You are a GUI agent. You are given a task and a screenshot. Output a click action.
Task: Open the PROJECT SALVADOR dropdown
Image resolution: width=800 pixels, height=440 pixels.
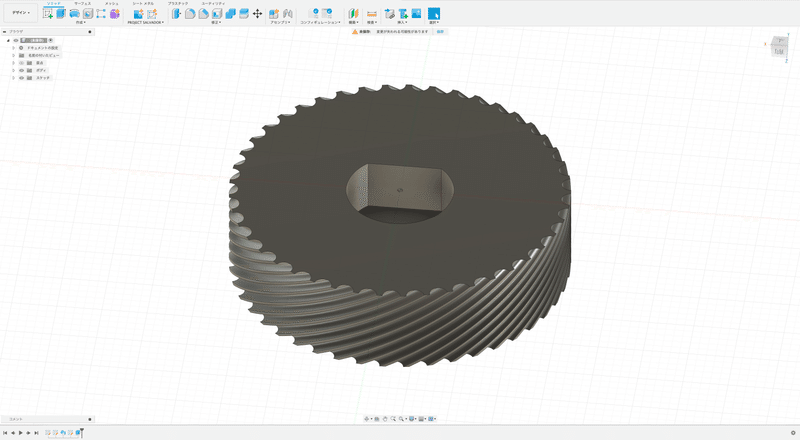pos(145,22)
